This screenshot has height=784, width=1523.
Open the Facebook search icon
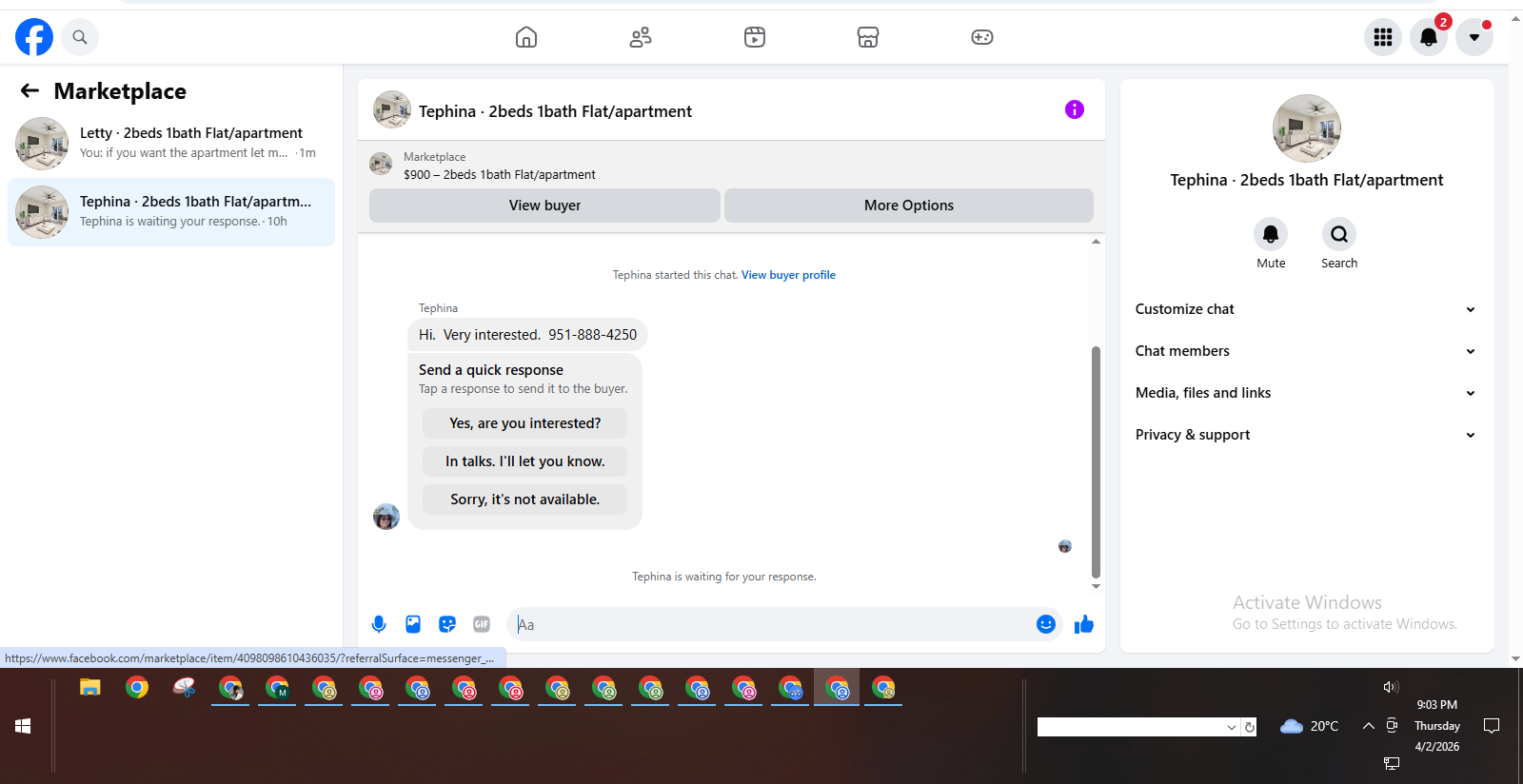pyautogui.click(x=80, y=37)
